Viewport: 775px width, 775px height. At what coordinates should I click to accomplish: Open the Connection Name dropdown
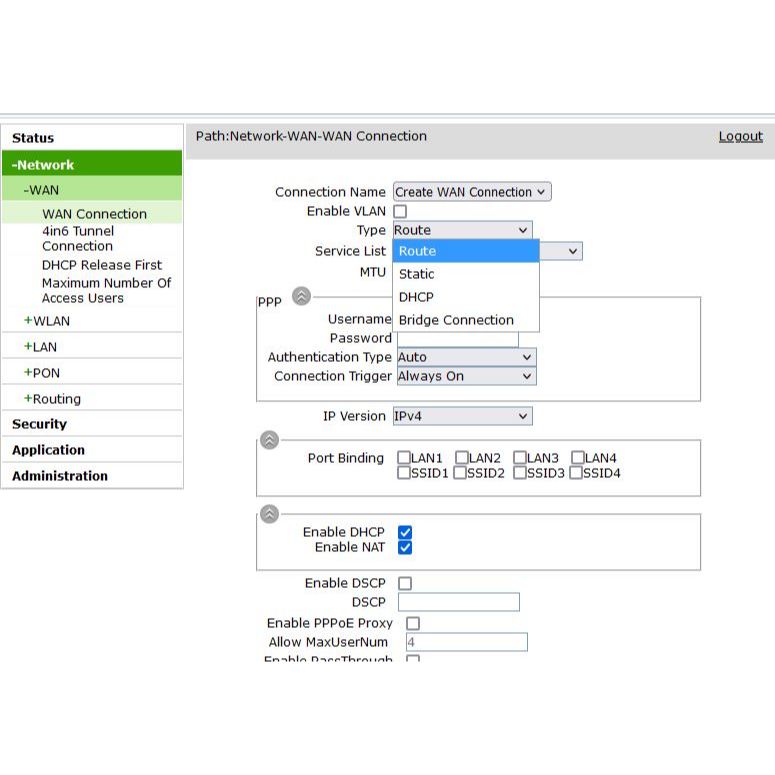(x=471, y=192)
